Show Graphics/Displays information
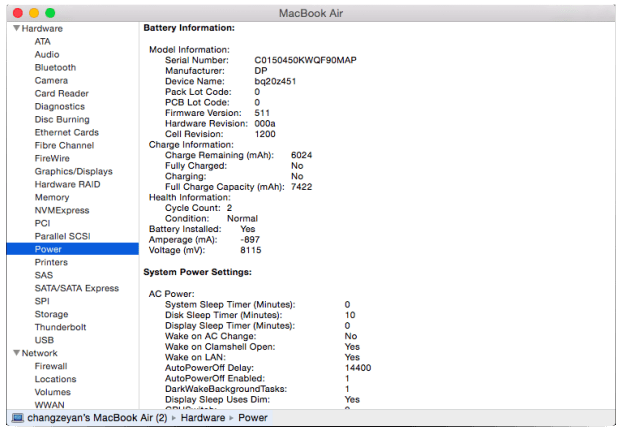The height and width of the screenshot is (433, 622). pos(73,171)
